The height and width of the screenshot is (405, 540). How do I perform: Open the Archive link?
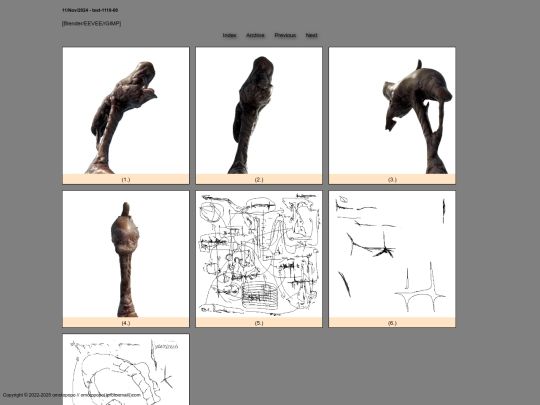coord(255,35)
